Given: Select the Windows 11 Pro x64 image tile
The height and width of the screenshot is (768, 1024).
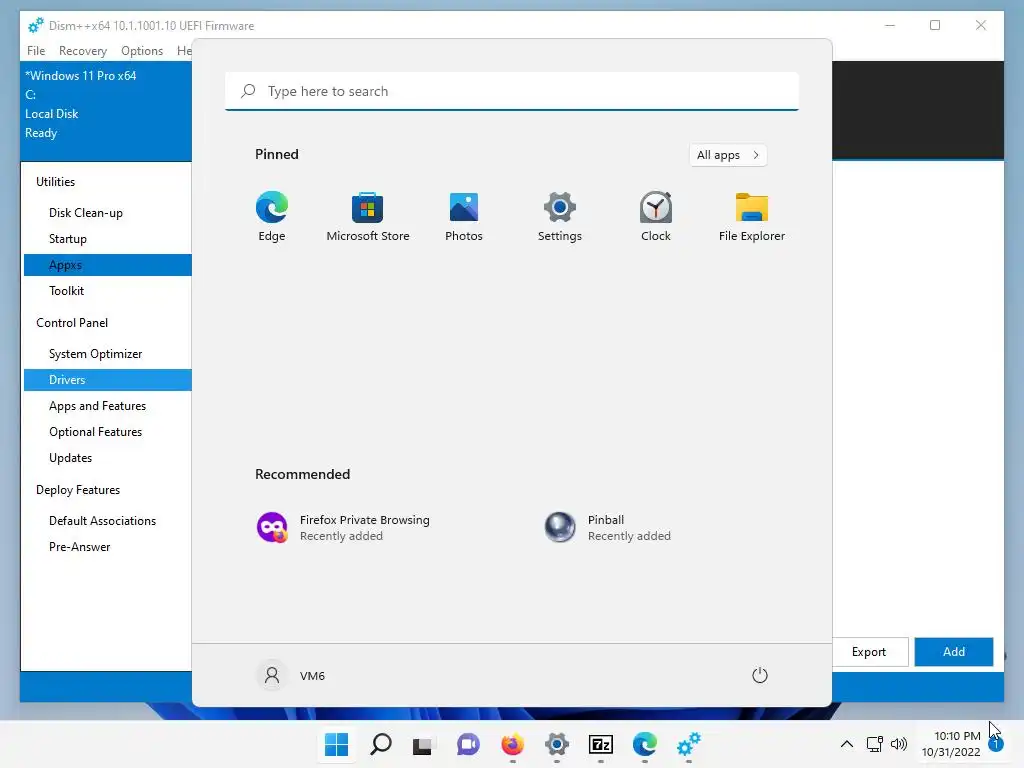Looking at the screenshot, I should (x=106, y=111).
